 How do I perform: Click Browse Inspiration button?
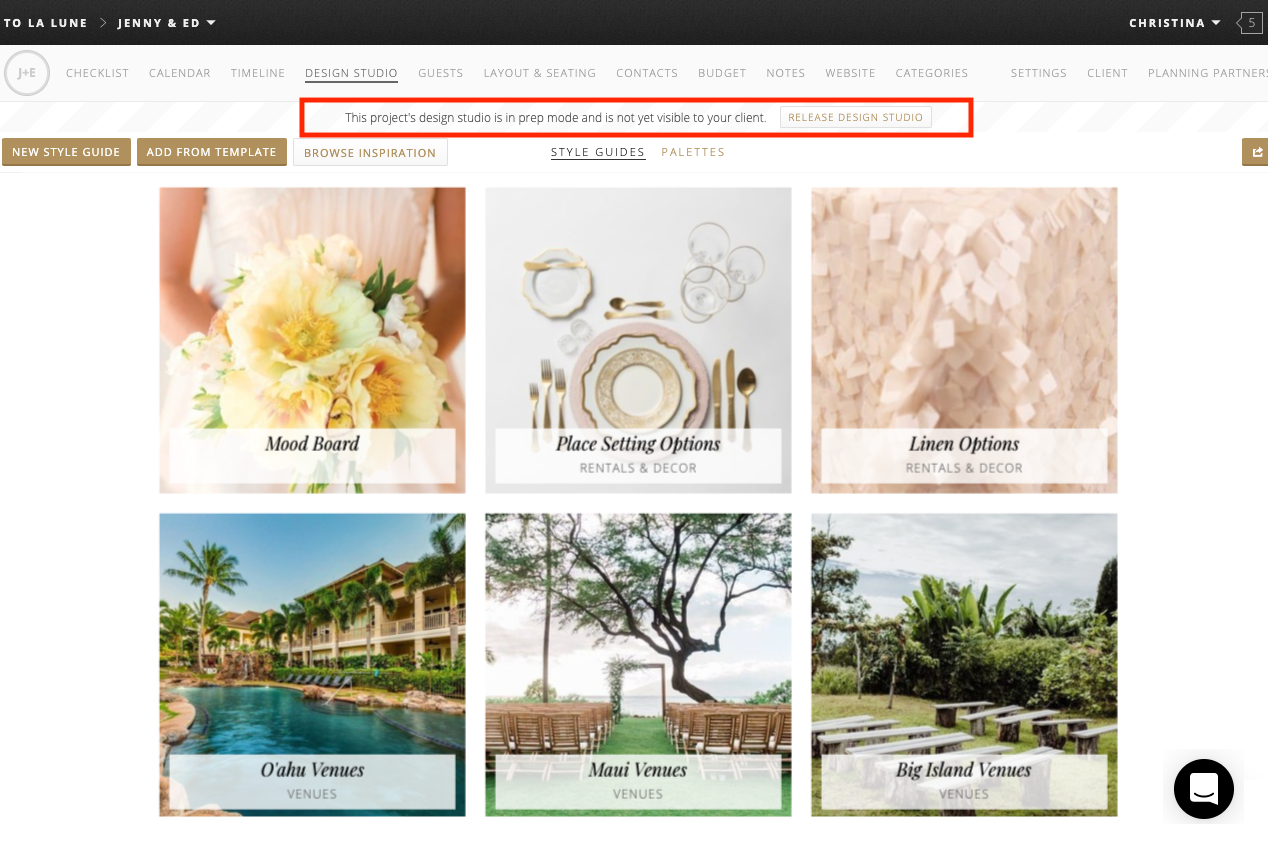click(x=370, y=153)
